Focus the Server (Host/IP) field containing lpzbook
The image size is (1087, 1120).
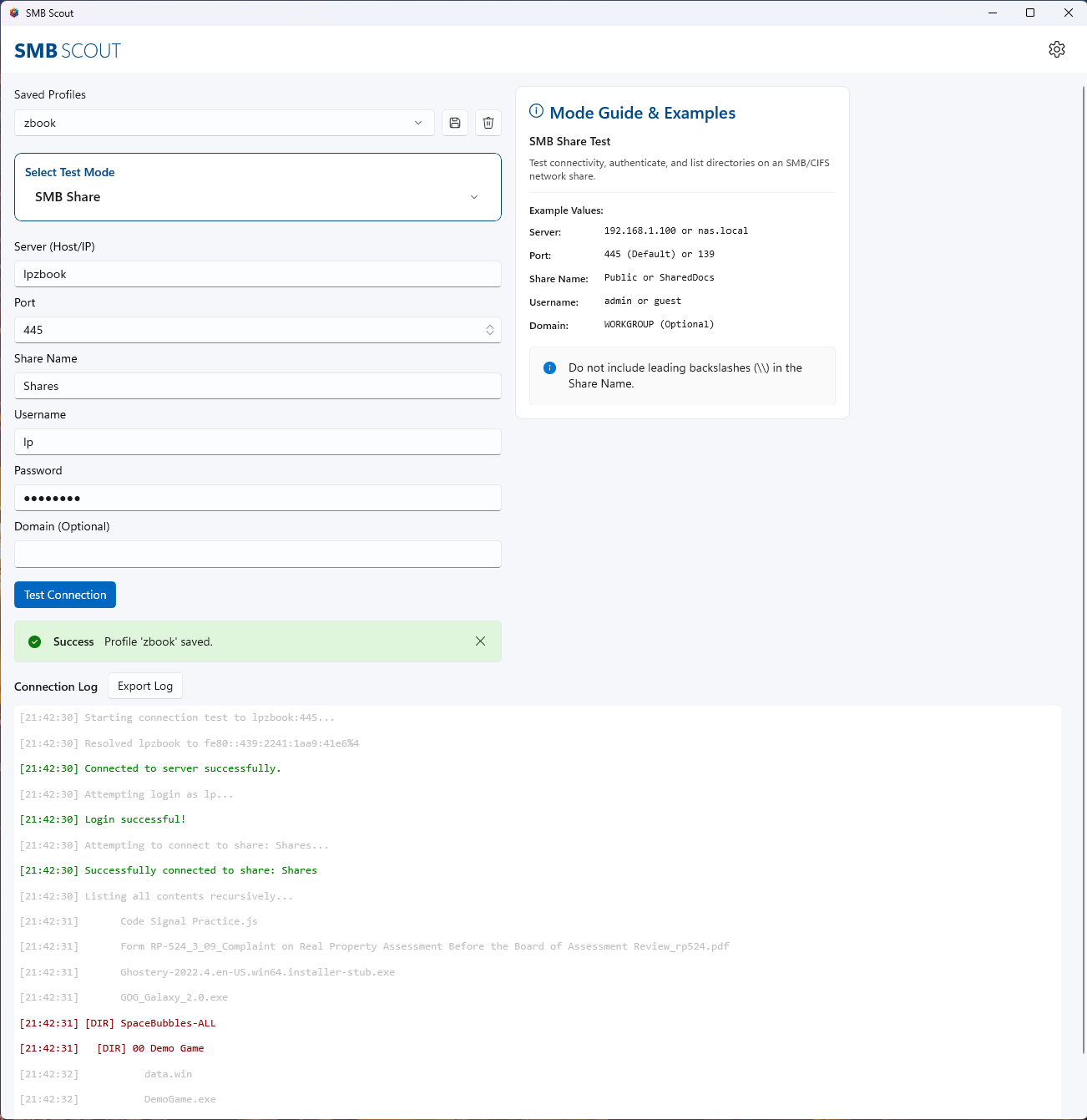tap(258, 274)
